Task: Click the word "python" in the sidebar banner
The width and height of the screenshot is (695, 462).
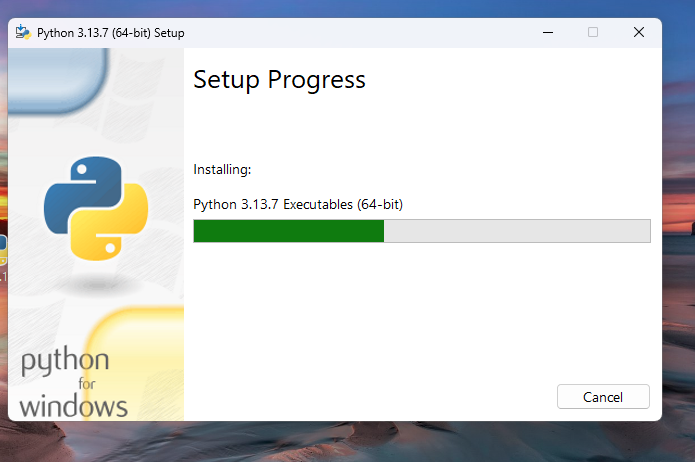Action: coord(65,361)
